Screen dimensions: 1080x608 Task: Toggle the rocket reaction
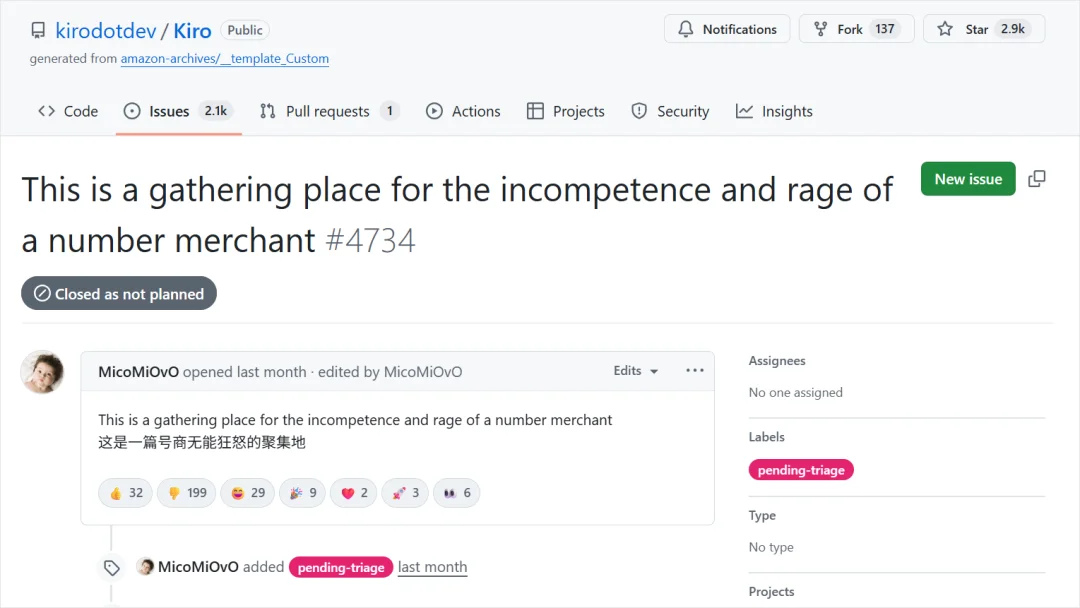(405, 493)
